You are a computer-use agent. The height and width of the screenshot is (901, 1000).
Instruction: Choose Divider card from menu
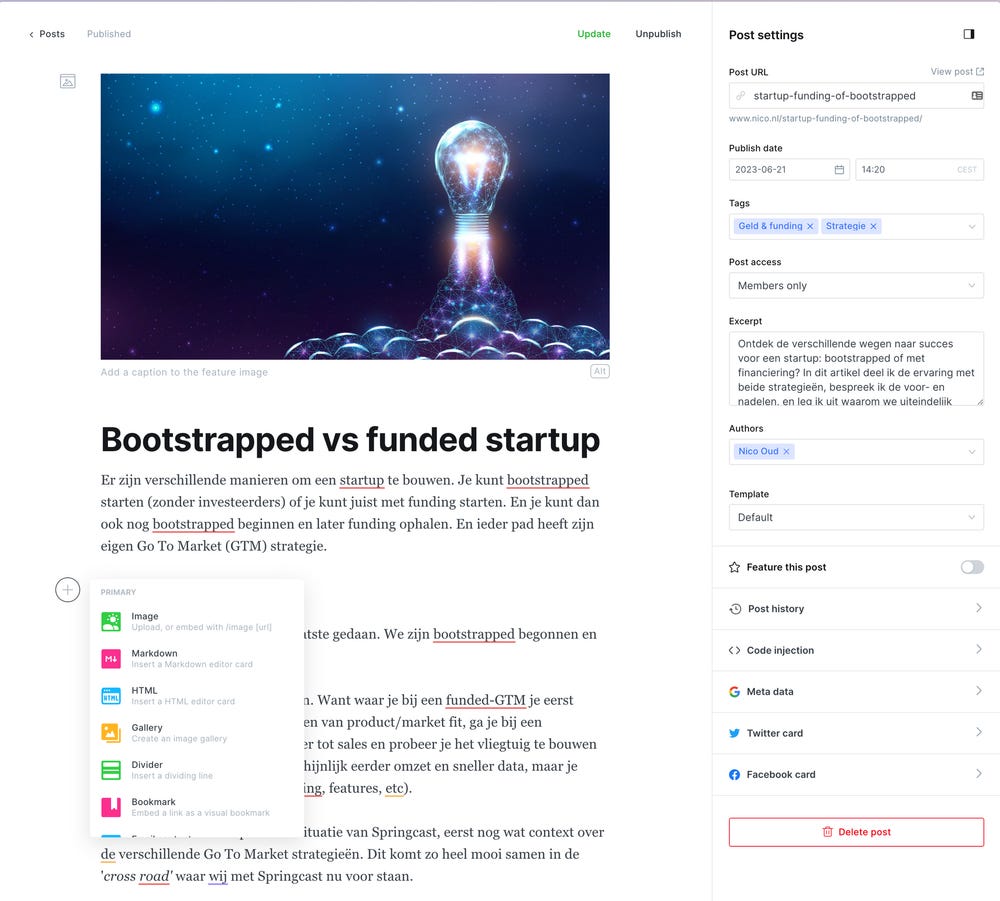point(197,770)
